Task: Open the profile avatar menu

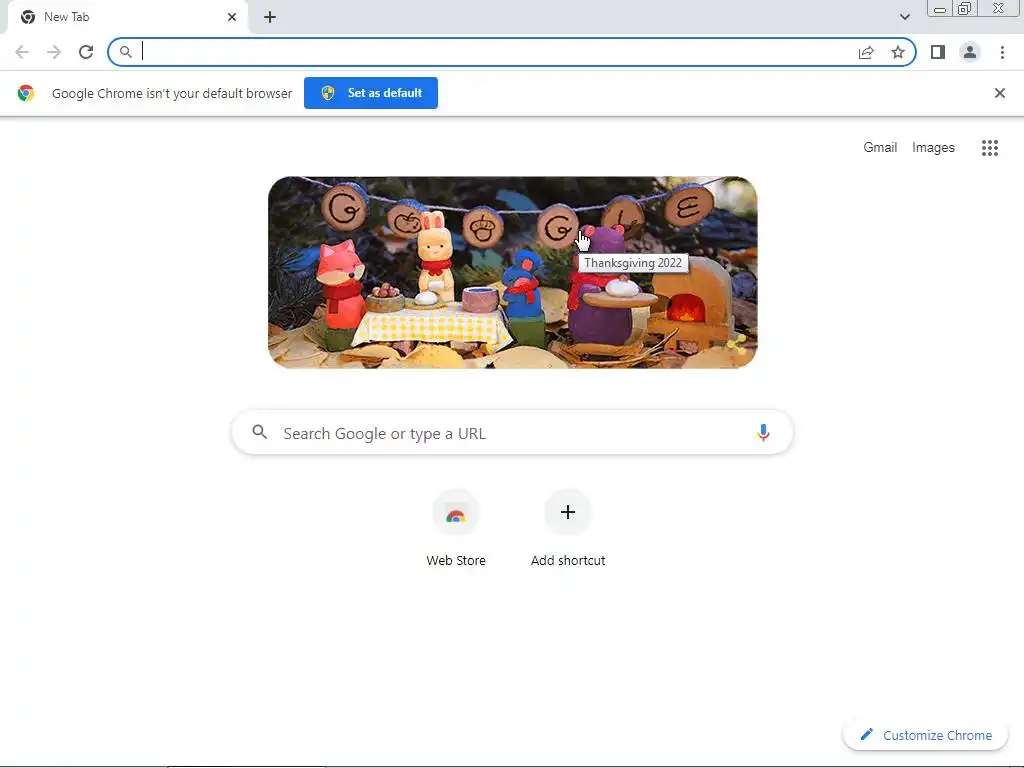Action: pyautogui.click(x=970, y=52)
